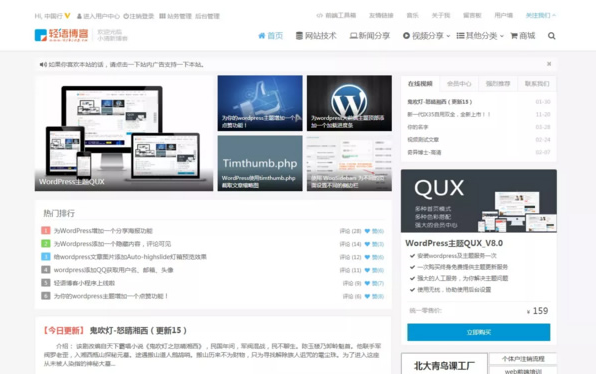Click the red number 1 rank badge
Screen dimensions: 596x374
tap(46, 231)
